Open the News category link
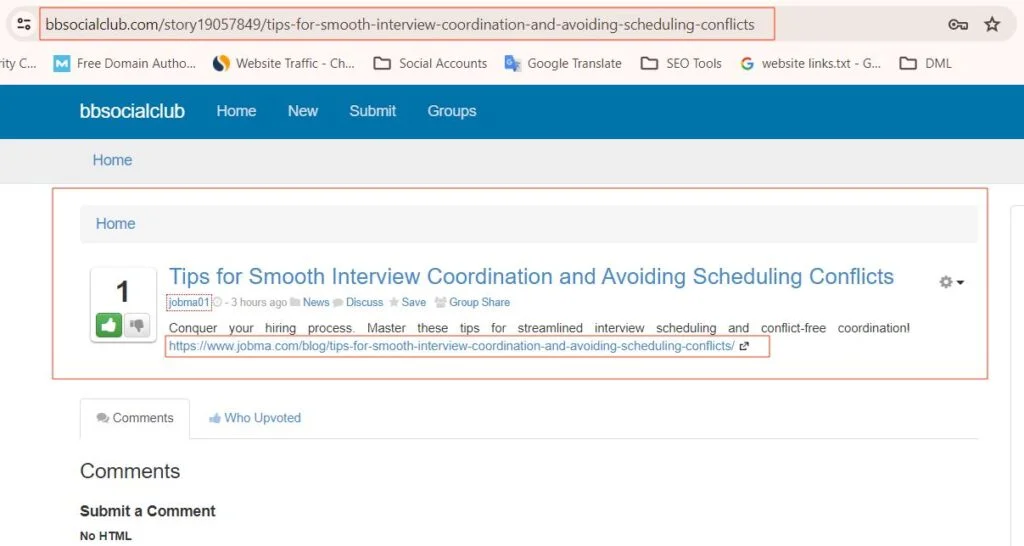1024x546 pixels. 316,302
